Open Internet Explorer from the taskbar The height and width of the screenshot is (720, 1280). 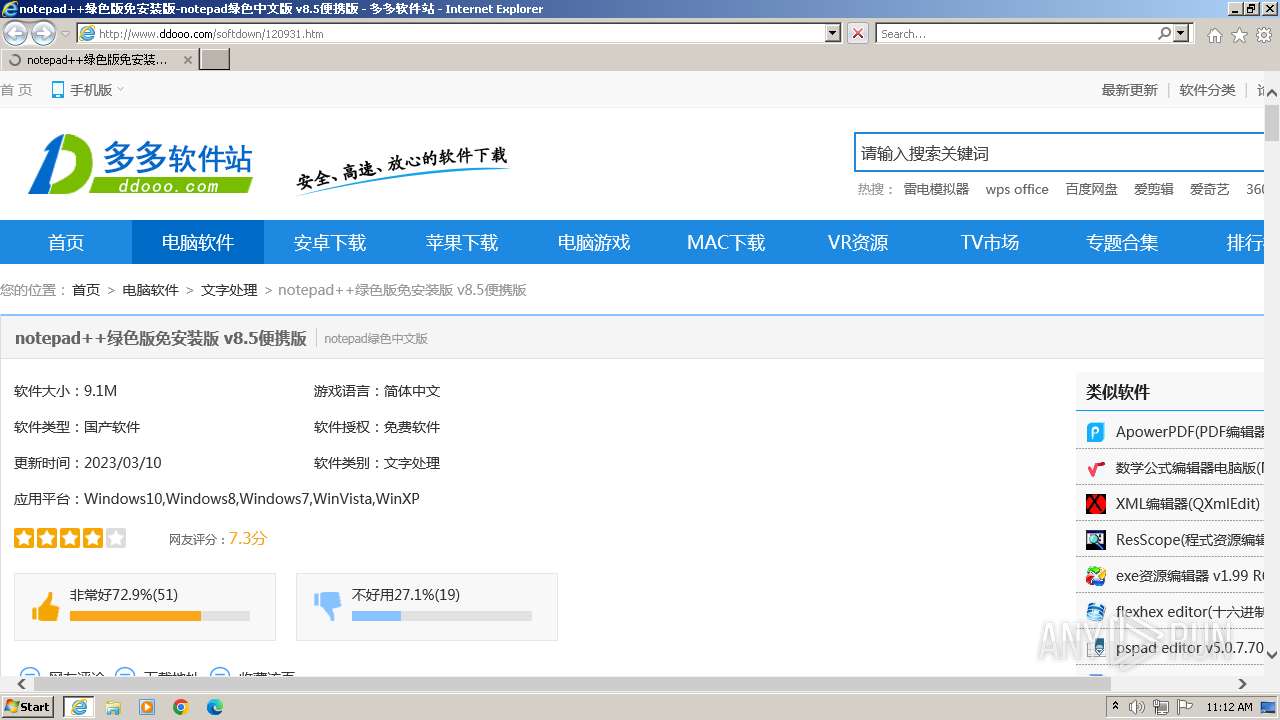pos(79,707)
